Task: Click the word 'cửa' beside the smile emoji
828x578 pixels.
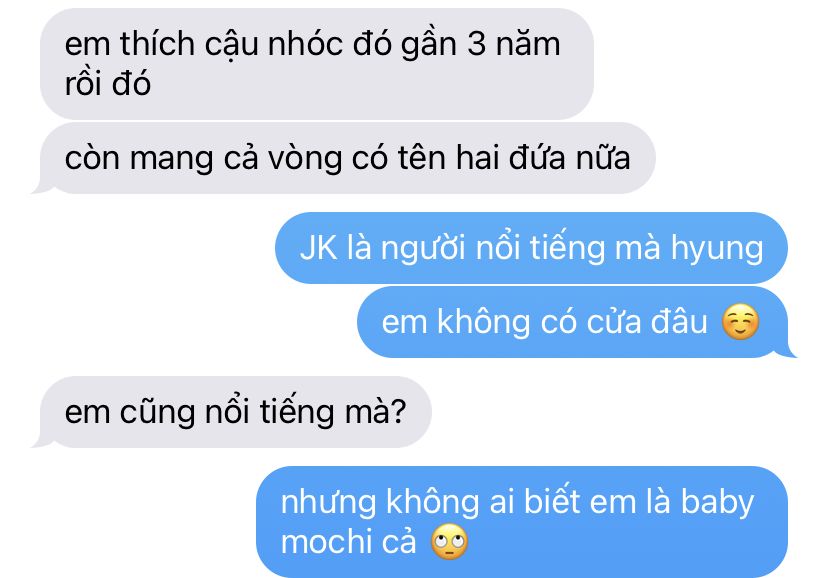Action: (x=613, y=321)
